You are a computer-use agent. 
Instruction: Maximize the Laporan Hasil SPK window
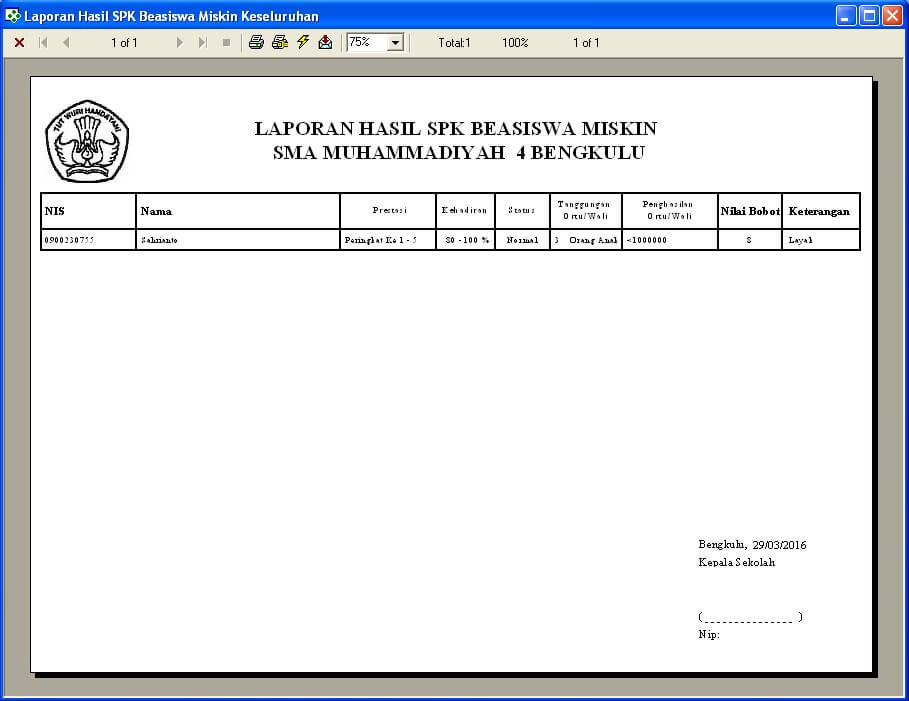point(869,16)
